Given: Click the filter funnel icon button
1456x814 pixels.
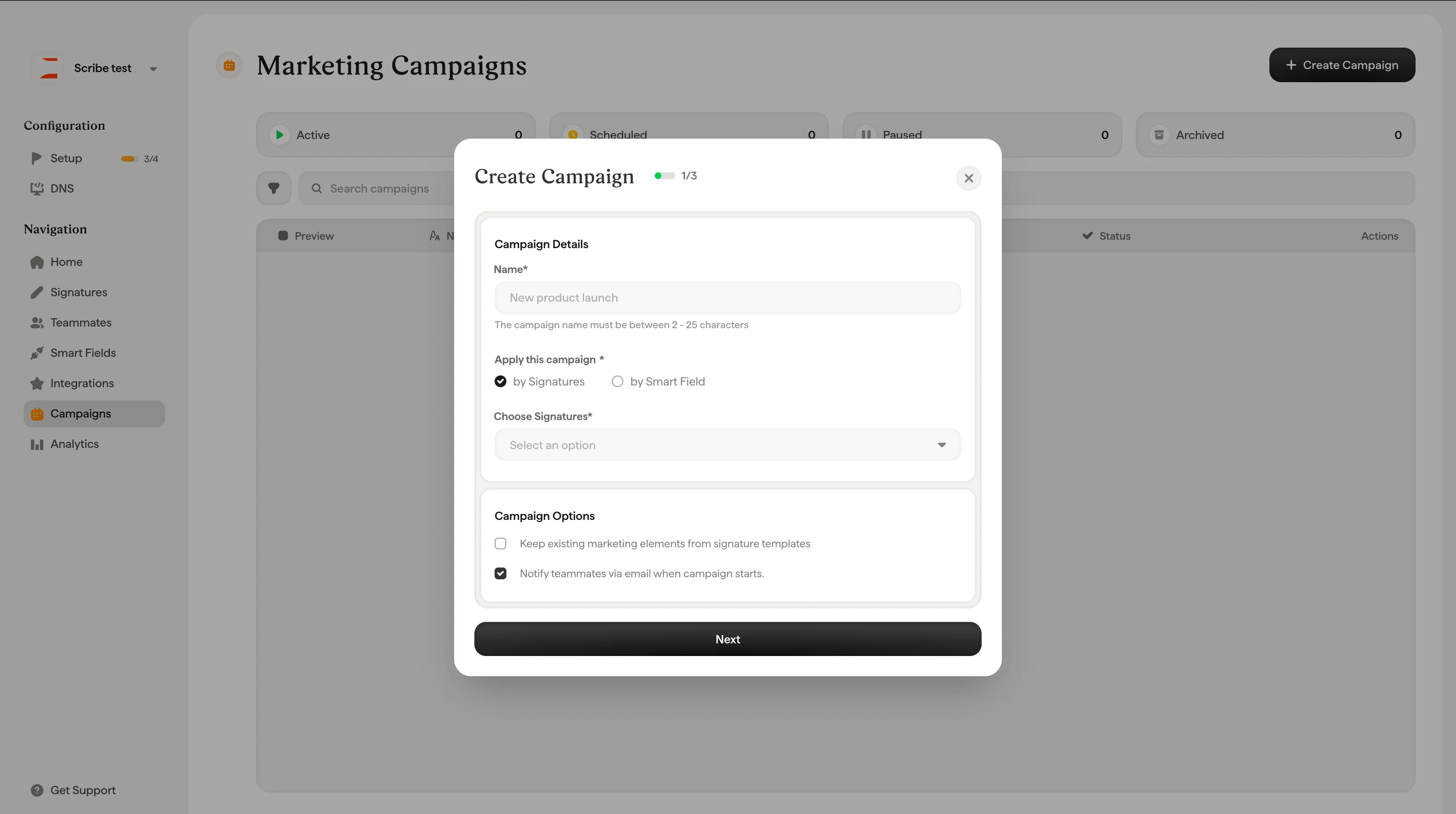Looking at the screenshot, I should [273, 188].
